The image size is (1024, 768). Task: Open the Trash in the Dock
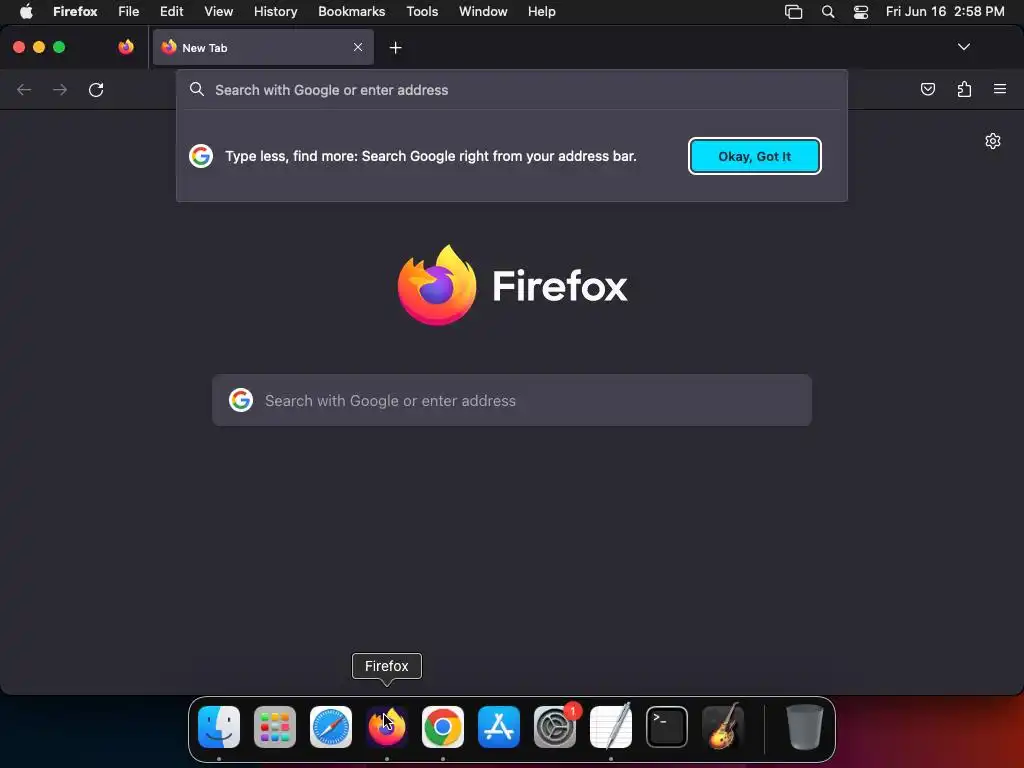(805, 727)
